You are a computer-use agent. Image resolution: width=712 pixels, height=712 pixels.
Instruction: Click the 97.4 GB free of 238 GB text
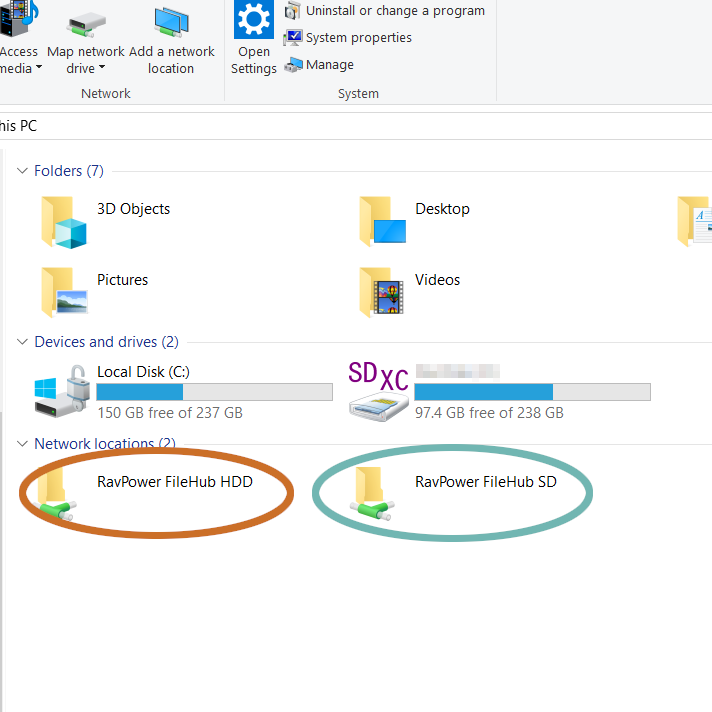(489, 413)
